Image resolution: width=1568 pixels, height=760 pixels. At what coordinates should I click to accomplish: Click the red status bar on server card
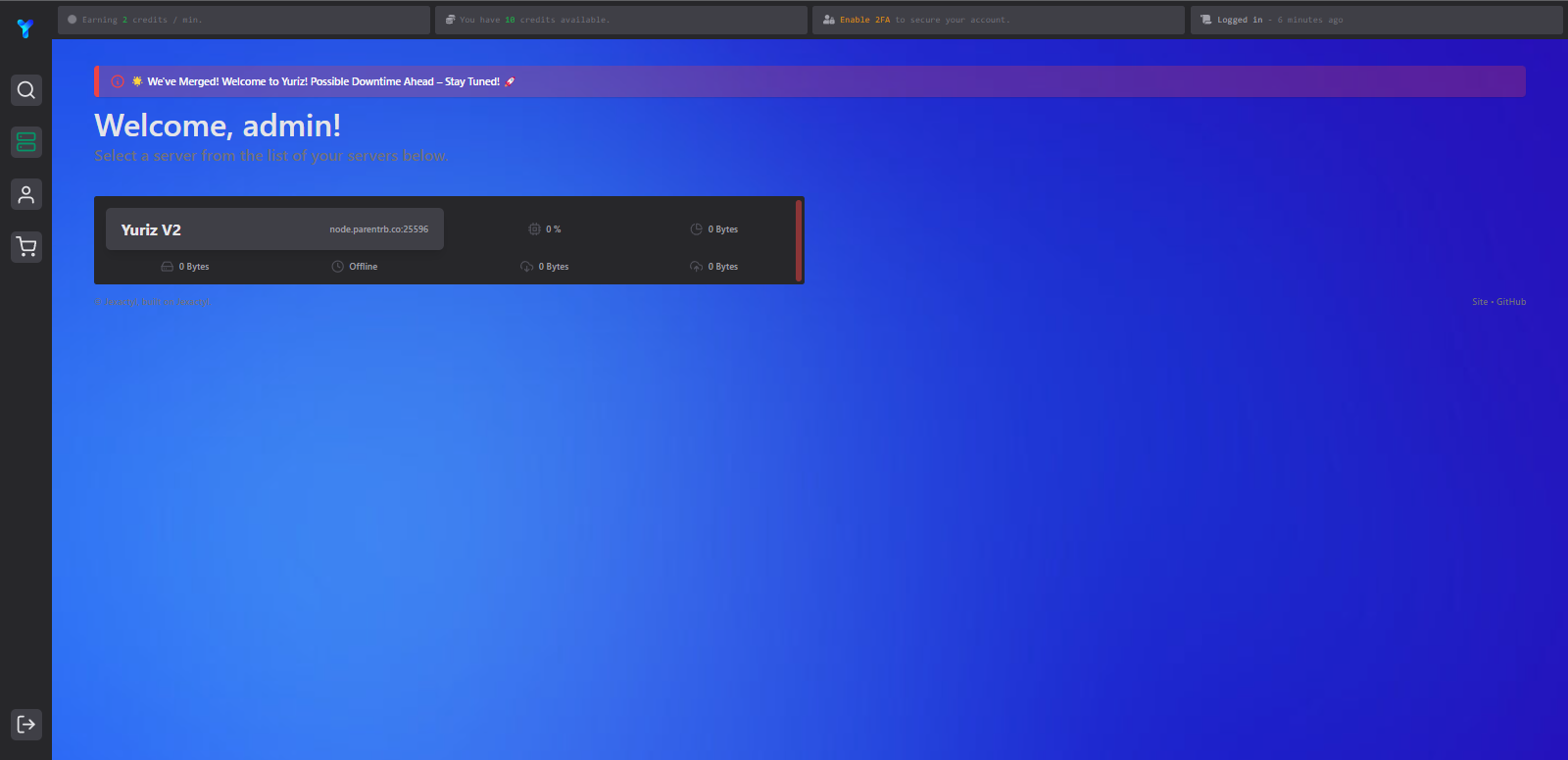pos(799,240)
